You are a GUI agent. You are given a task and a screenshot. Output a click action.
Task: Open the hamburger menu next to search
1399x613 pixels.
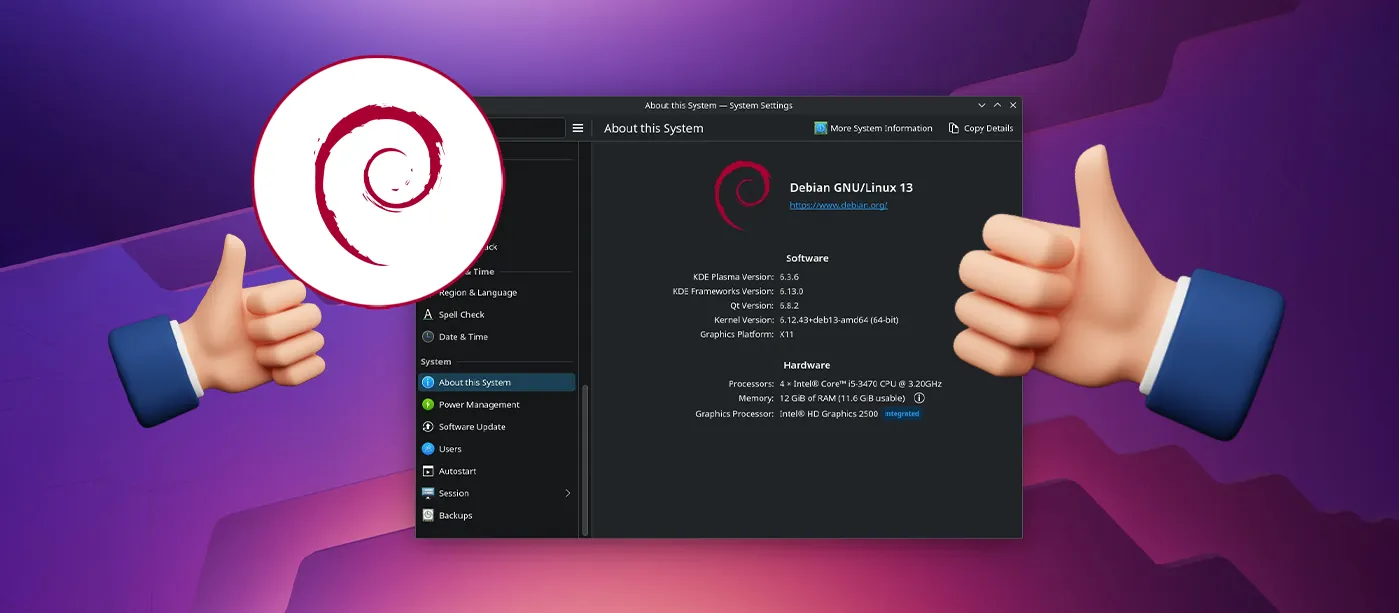pyautogui.click(x=578, y=128)
